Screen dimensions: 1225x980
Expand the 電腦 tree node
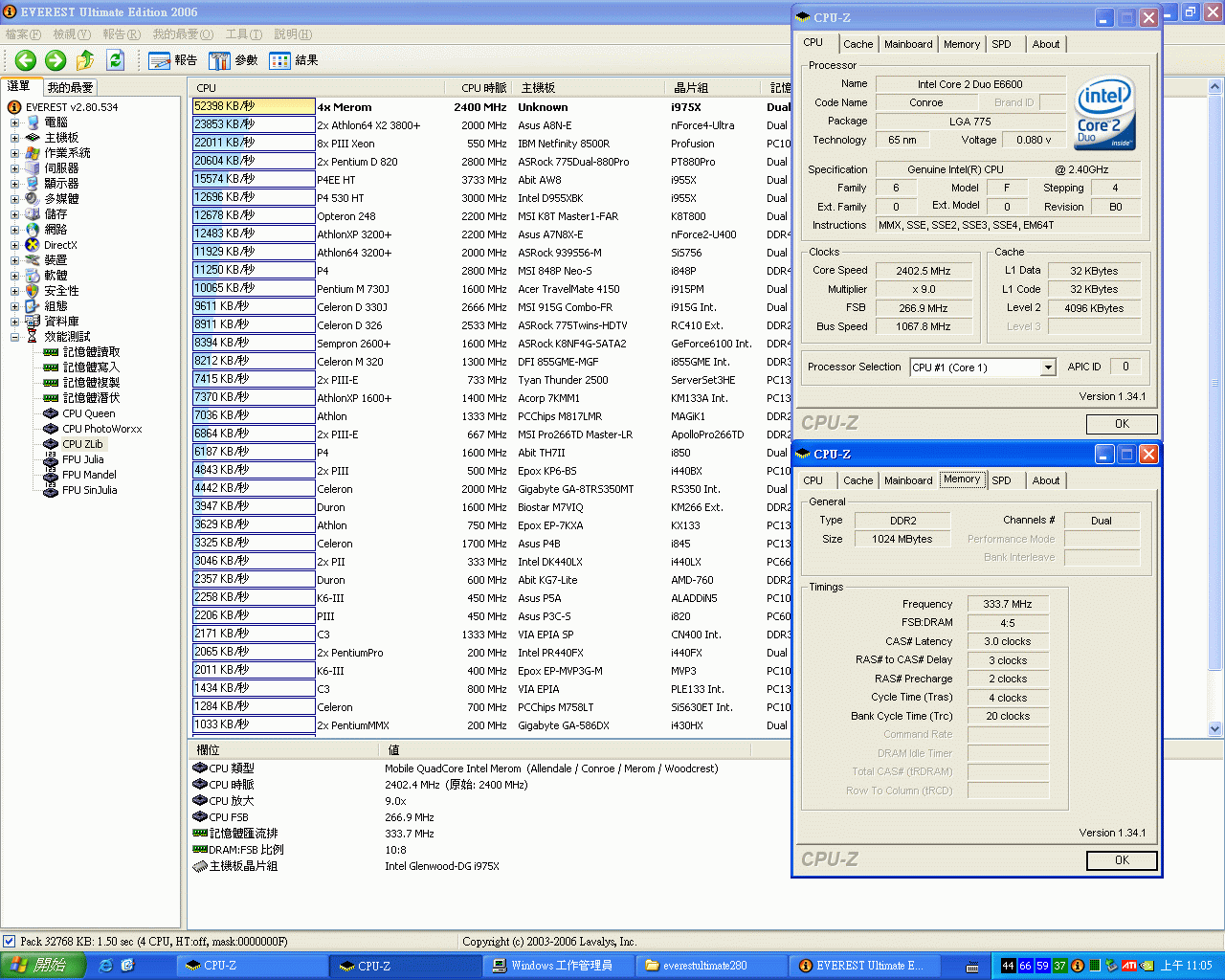tap(14, 122)
